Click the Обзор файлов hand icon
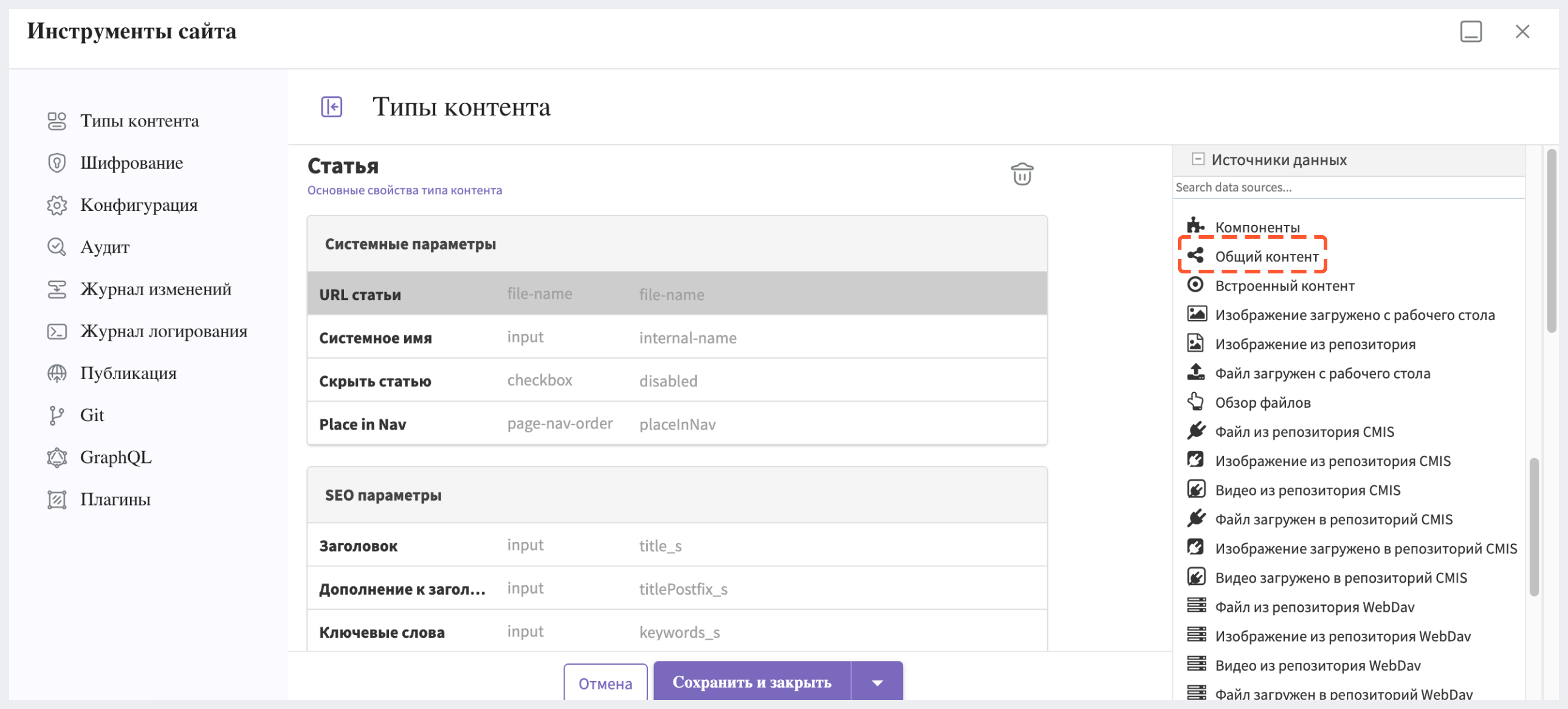 pos(1195,402)
